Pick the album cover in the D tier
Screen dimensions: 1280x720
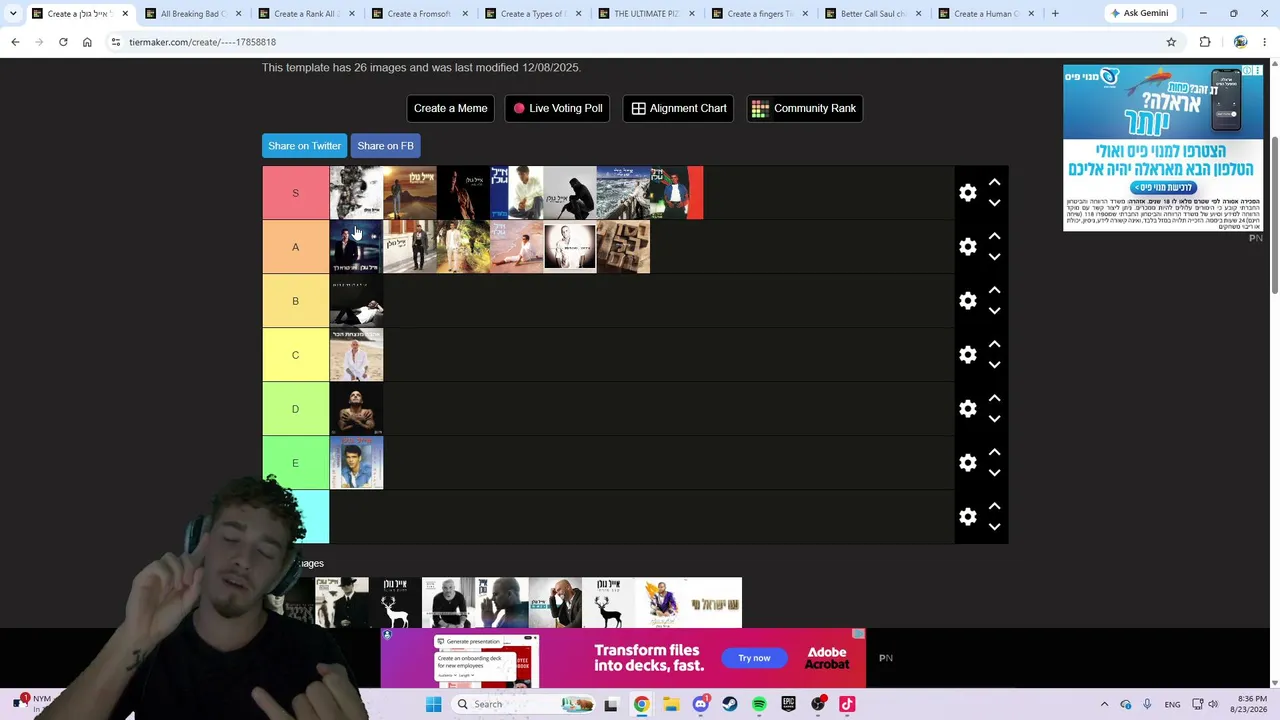[x=356, y=408]
